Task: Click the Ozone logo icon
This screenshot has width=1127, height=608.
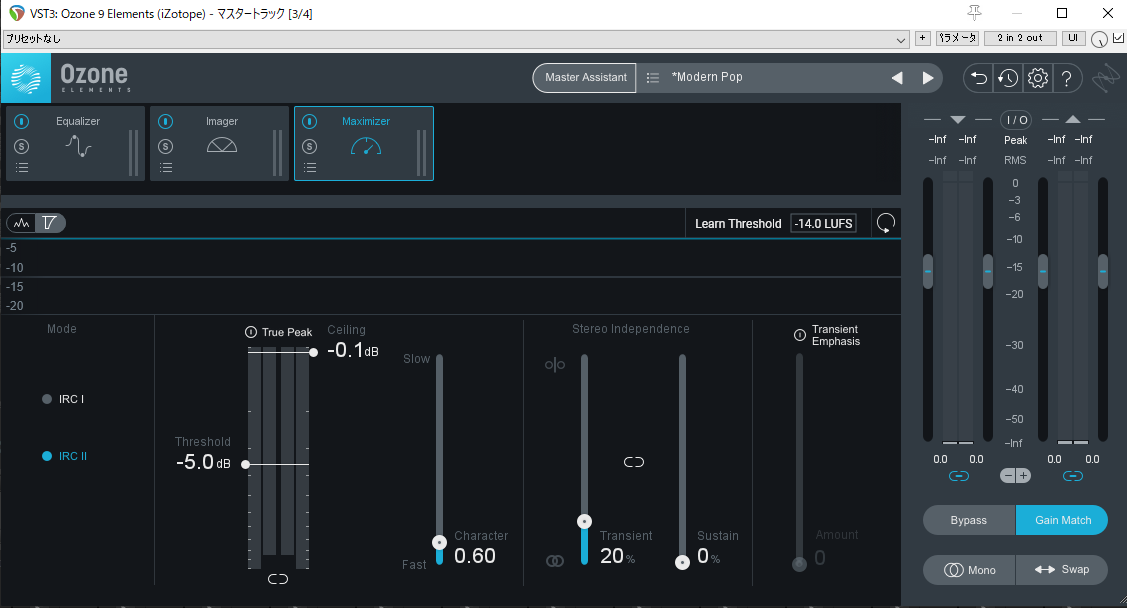Action: click(x=26, y=78)
